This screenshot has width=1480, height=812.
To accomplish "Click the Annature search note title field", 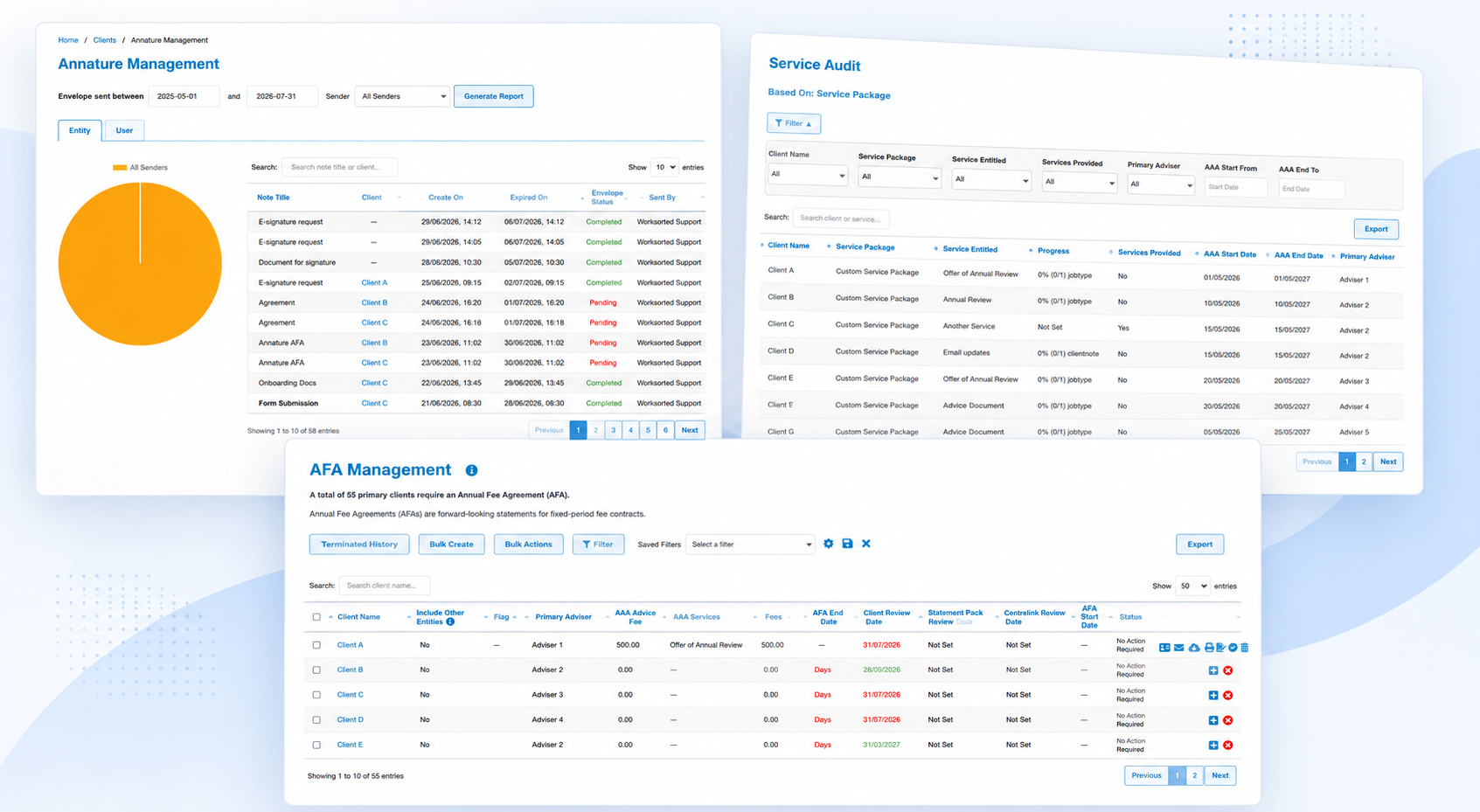I will [x=339, y=167].
